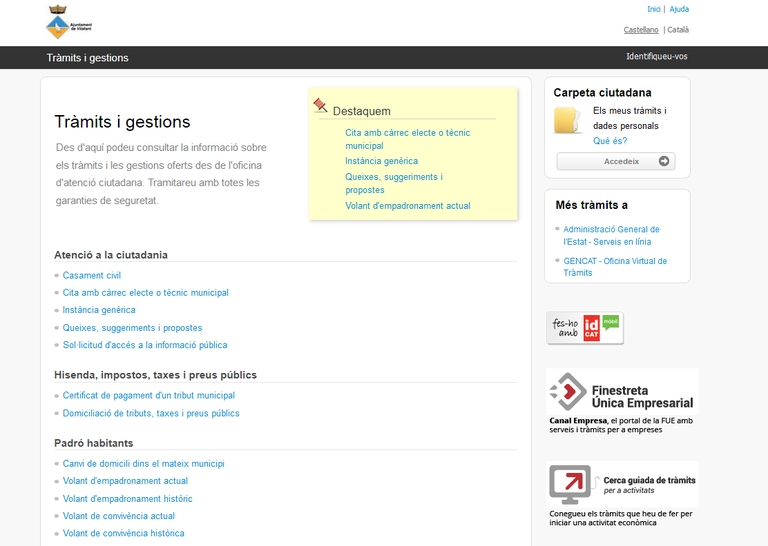
Task: Click the Els meus tràmits i dades personals text
Action: tap(630, 118)
